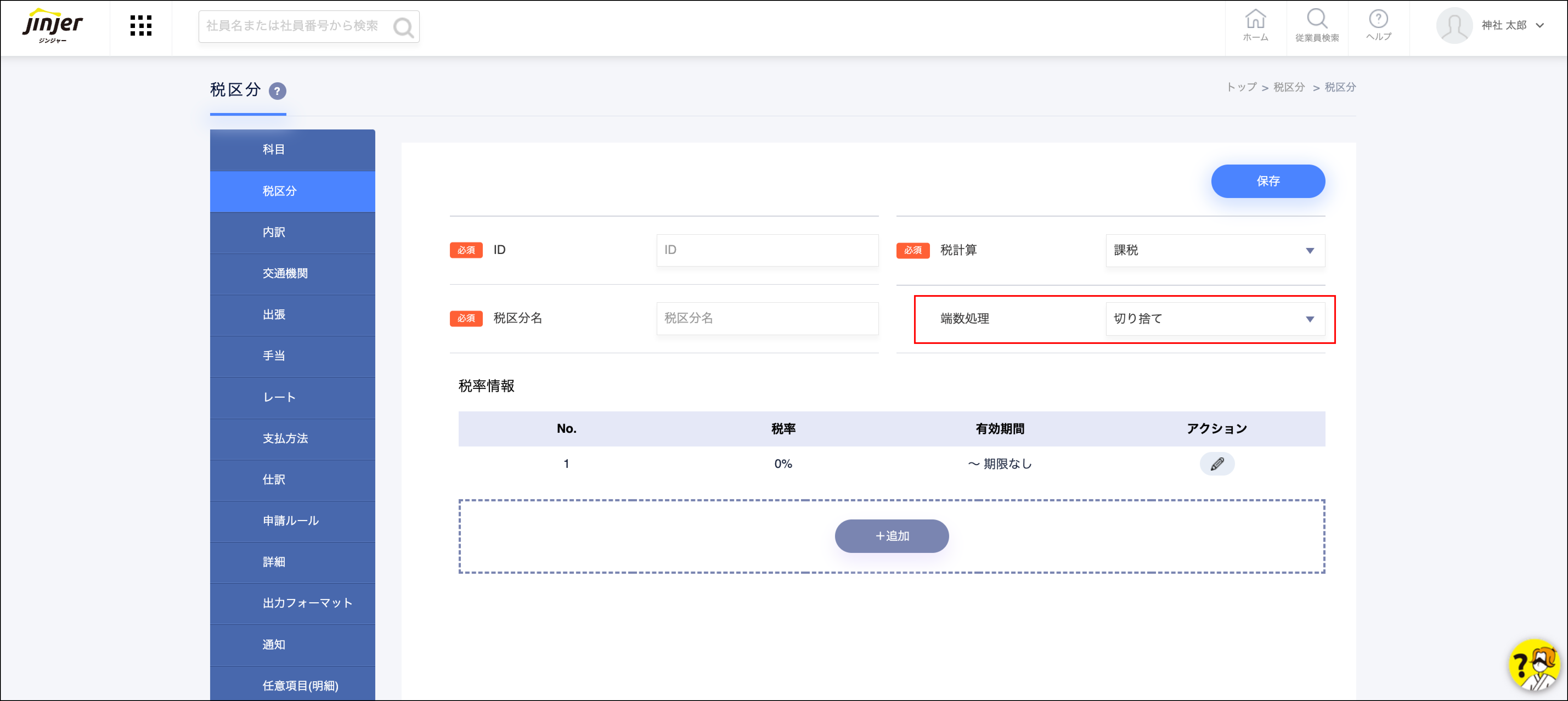
Task: Open the 端数処理 dropdown showing 切り捨て
Action: coord(1215,319)
